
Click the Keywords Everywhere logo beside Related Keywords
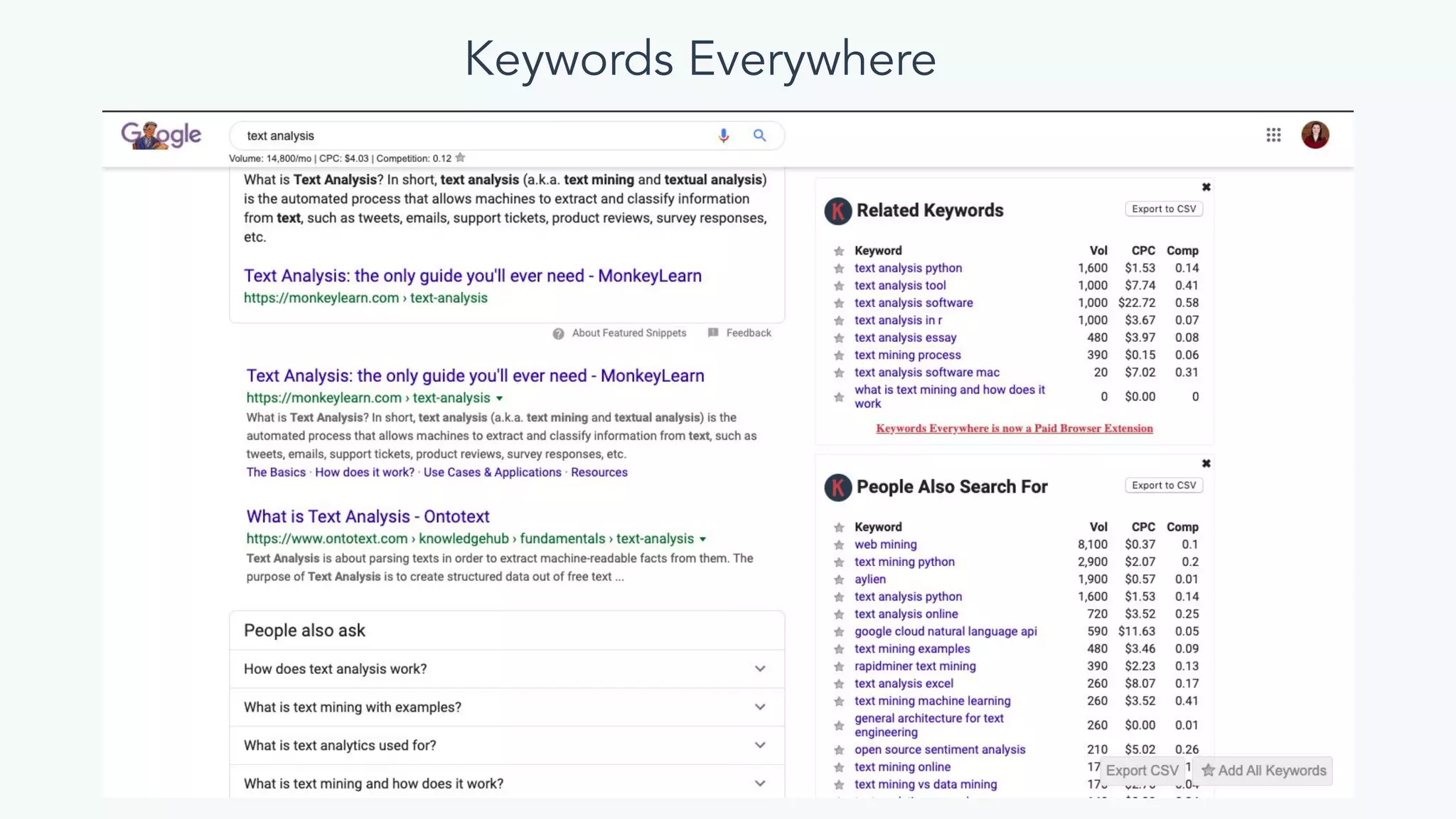click(x=838, y=211)
